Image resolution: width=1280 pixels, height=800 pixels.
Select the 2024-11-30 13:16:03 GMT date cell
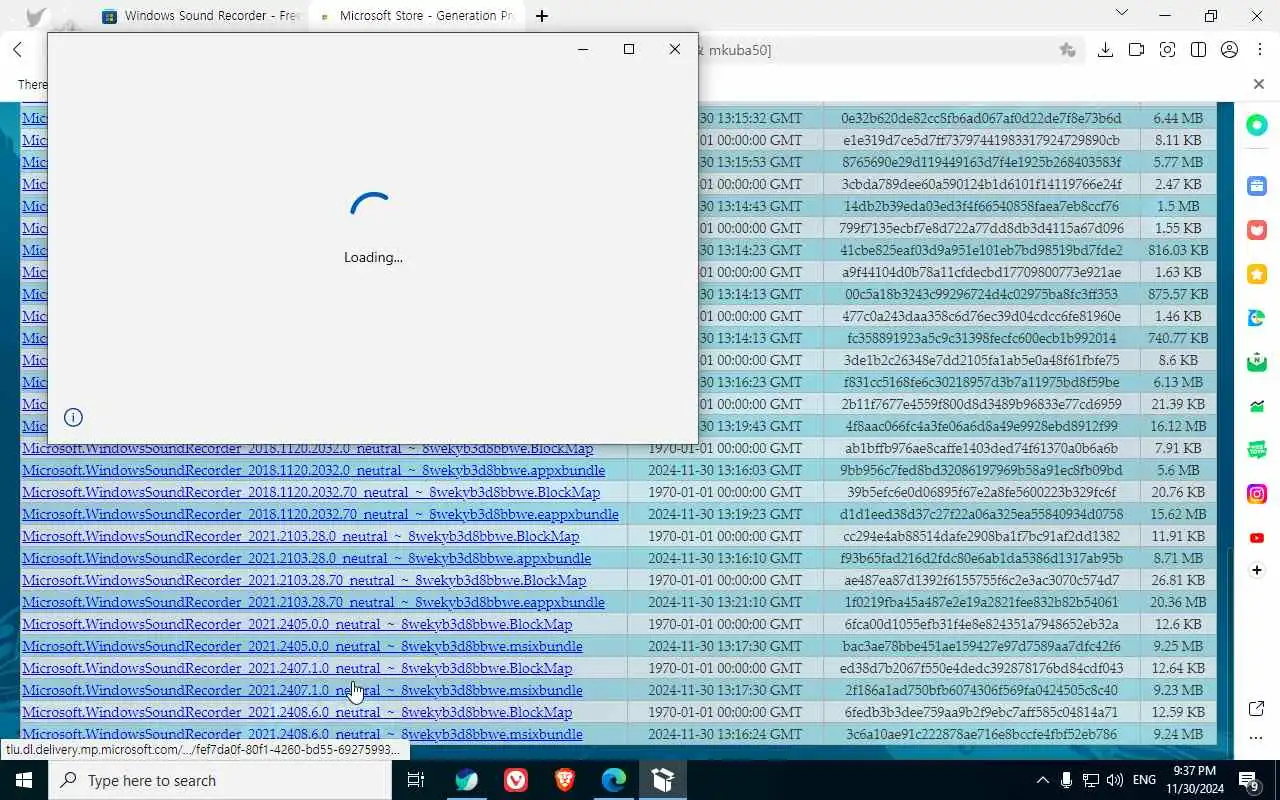725,470
